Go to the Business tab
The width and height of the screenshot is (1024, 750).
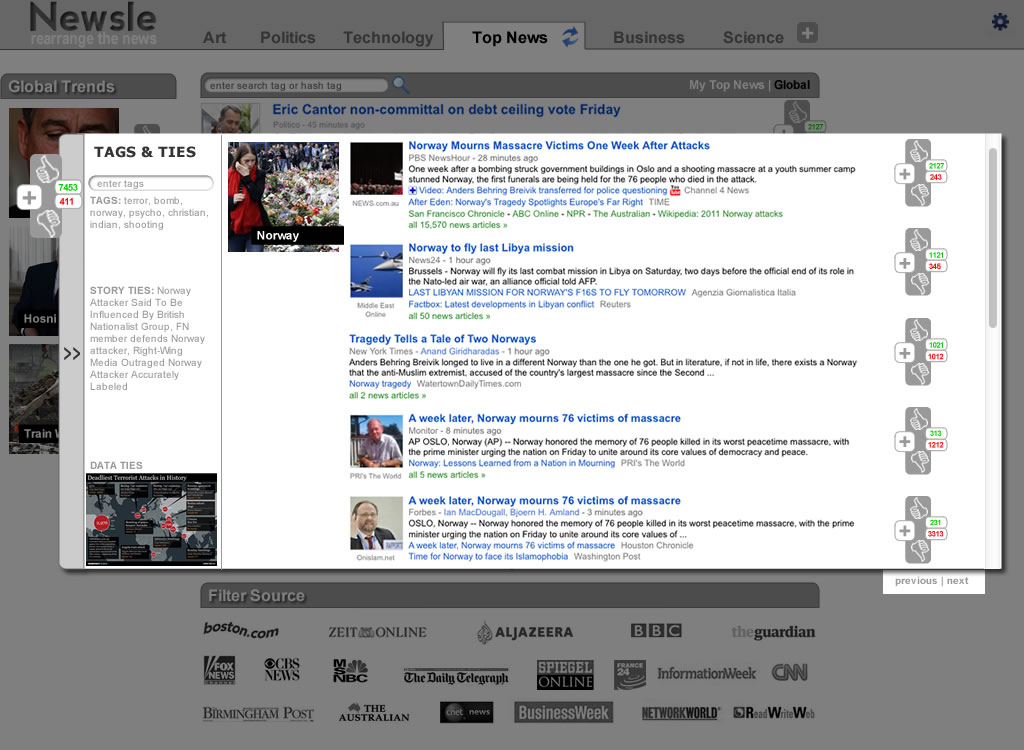pos(648,38)
